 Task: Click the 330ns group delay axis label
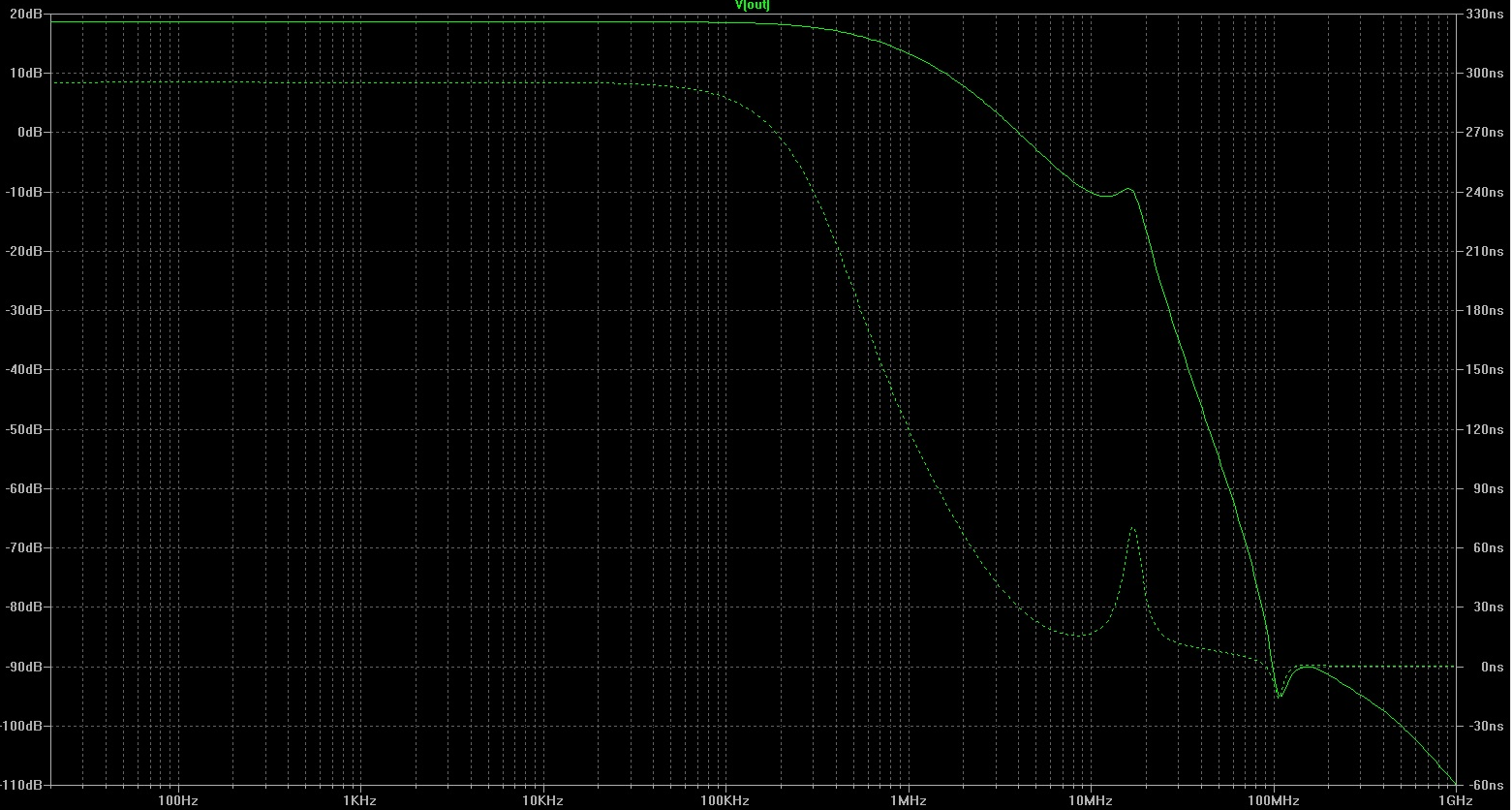tap(1485, 15)
